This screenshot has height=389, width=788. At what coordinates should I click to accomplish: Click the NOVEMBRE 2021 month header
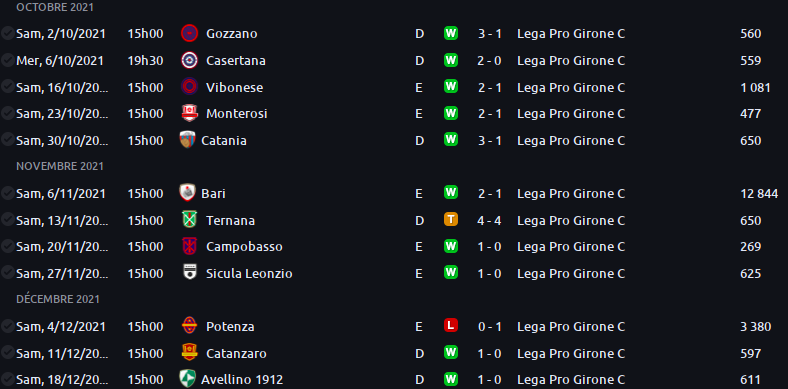click(x=60, y=166)
